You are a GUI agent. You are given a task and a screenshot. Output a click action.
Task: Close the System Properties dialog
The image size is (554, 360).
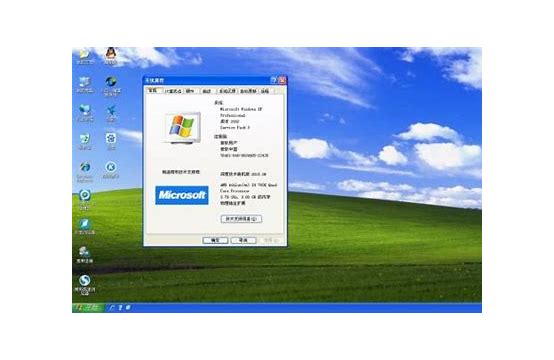[x=282, y=80]
